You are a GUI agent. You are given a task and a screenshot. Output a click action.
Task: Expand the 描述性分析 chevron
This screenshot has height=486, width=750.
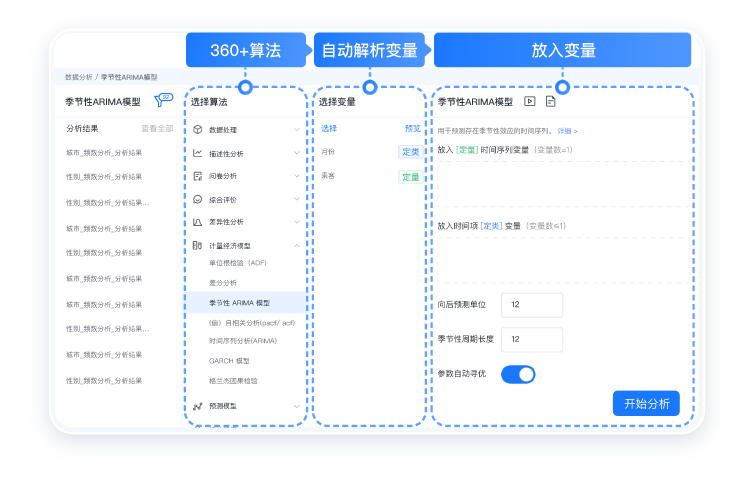(x=297, y=153)
